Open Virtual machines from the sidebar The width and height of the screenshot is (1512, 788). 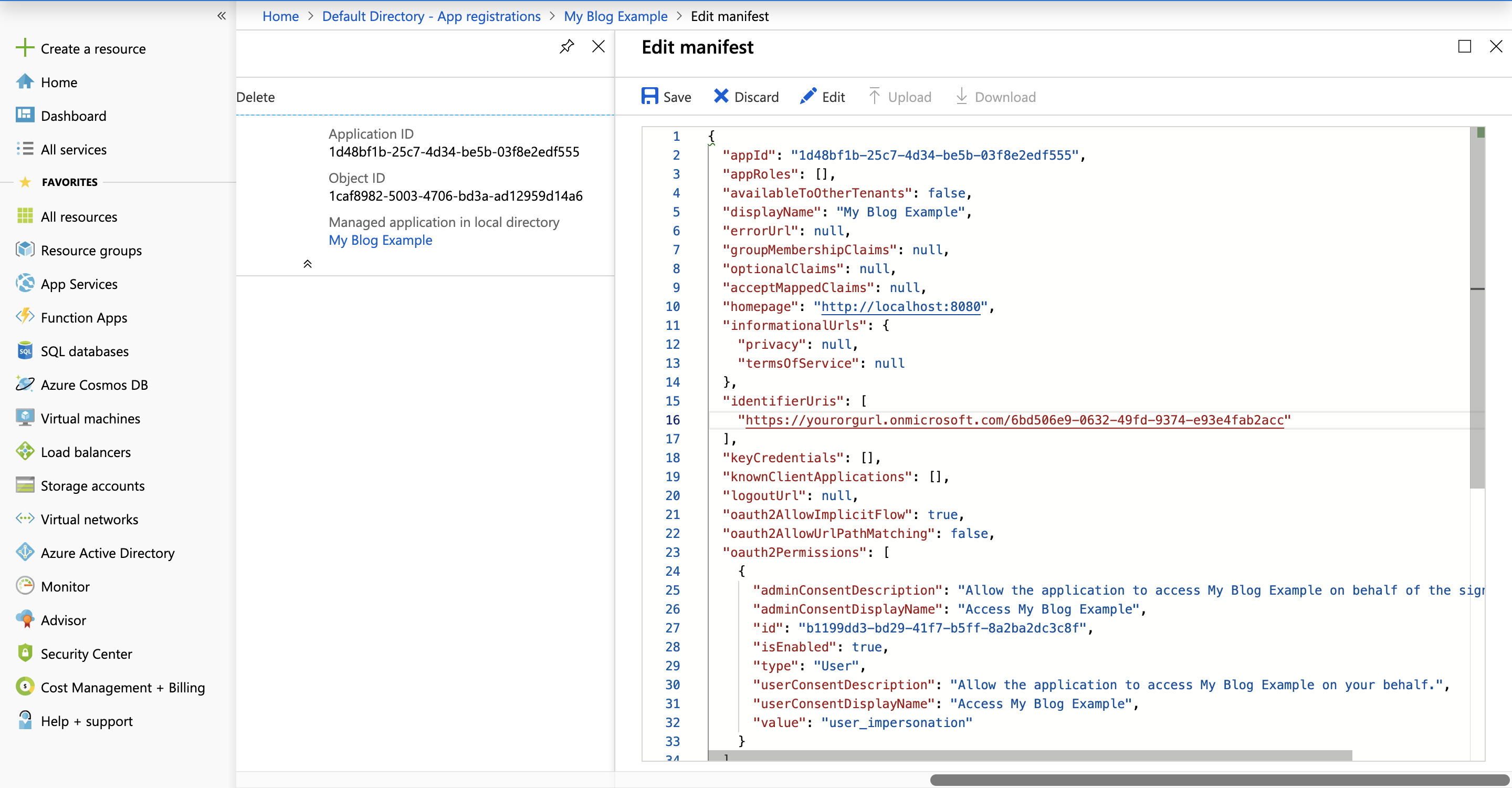point(90,418)
